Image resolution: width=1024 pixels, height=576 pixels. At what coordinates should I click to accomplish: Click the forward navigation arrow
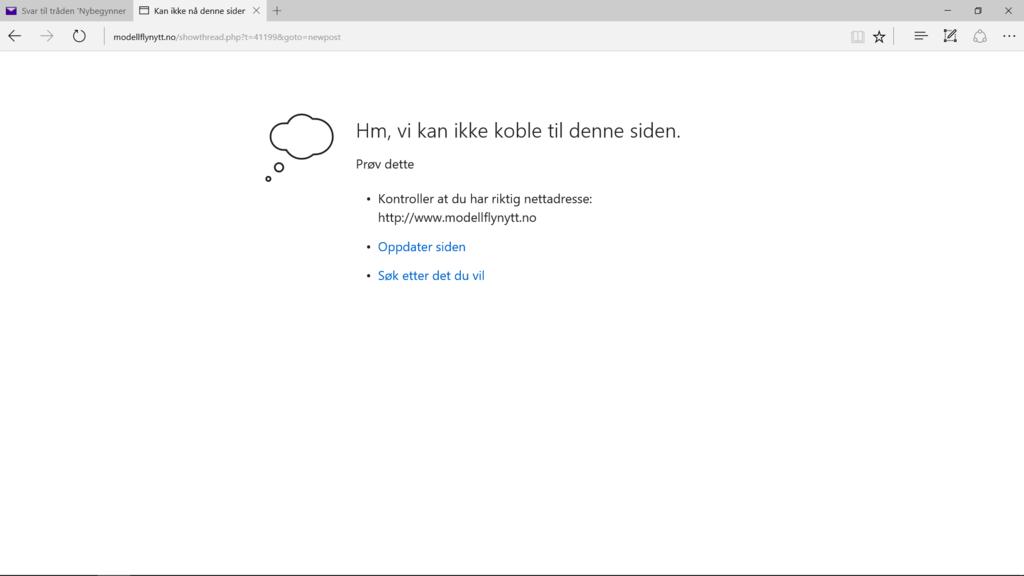coord(46,36)
